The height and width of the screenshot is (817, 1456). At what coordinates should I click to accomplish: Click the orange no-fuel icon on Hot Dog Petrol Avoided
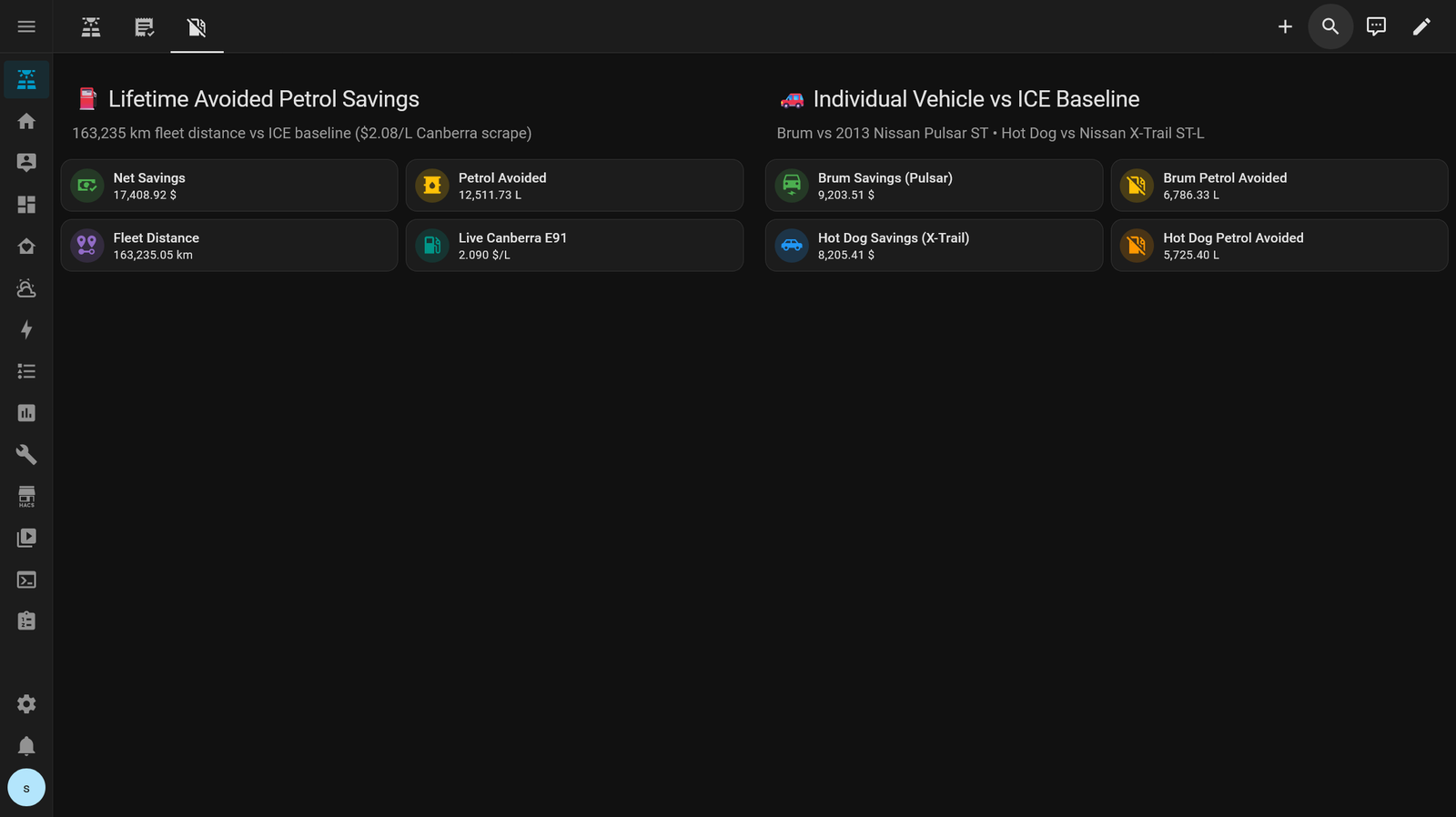(1137, 246)
